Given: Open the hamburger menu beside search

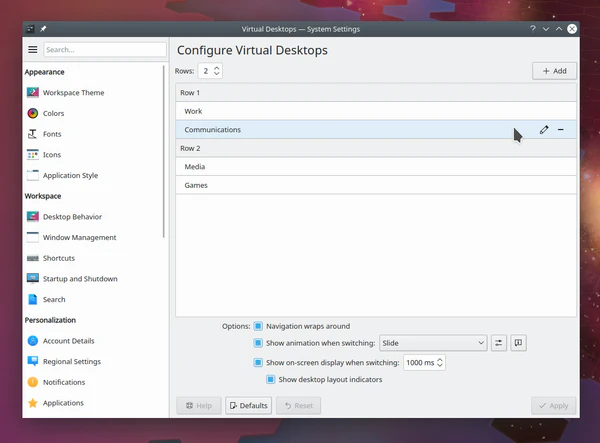Looking at the screenshot, I should [32, 49].
